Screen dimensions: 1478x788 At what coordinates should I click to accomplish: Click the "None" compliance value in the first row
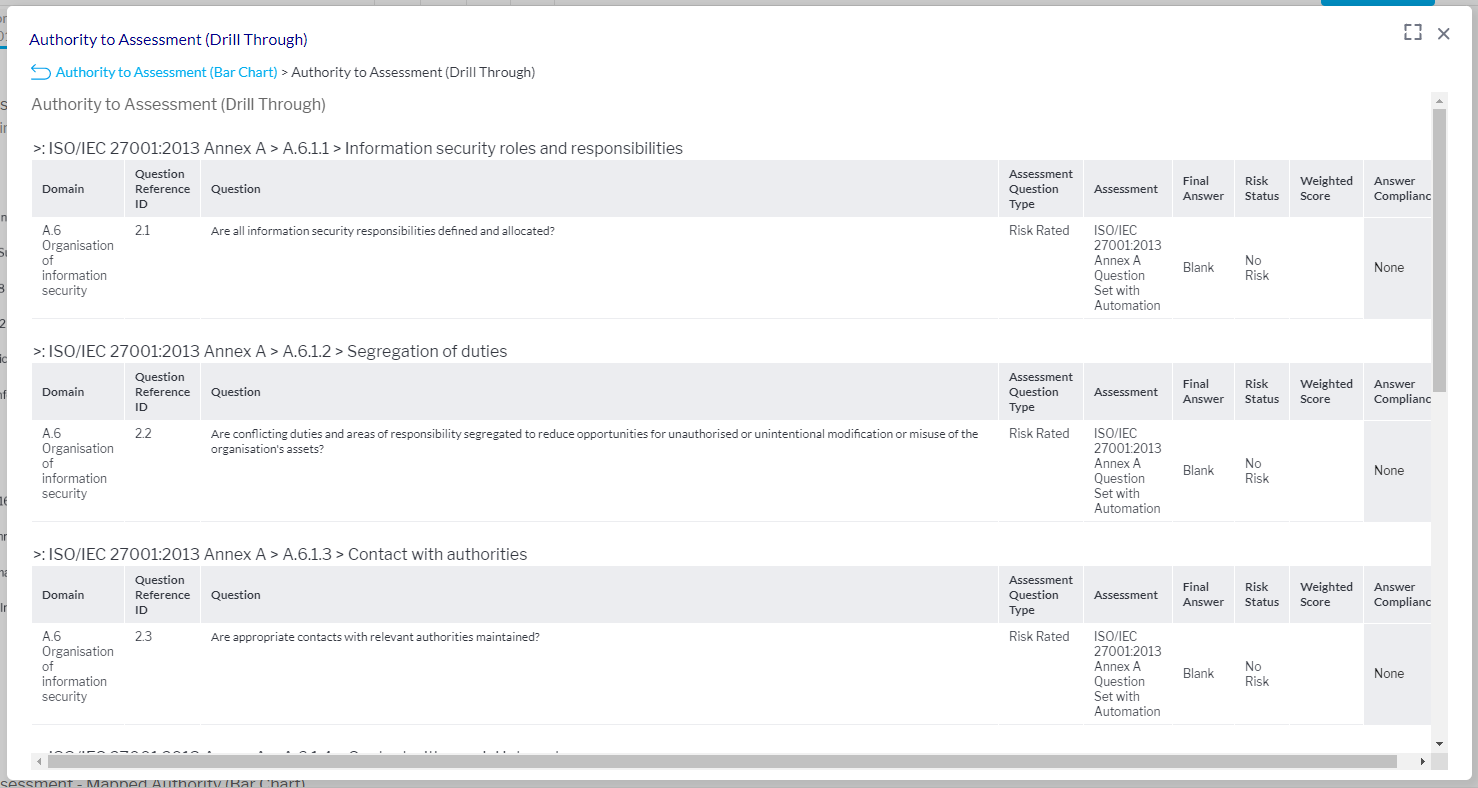(1389, 267)
